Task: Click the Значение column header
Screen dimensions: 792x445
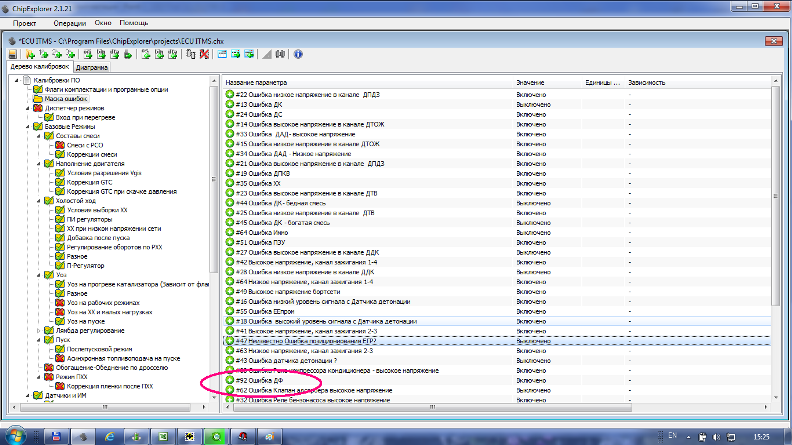Action: pos(530,81)
